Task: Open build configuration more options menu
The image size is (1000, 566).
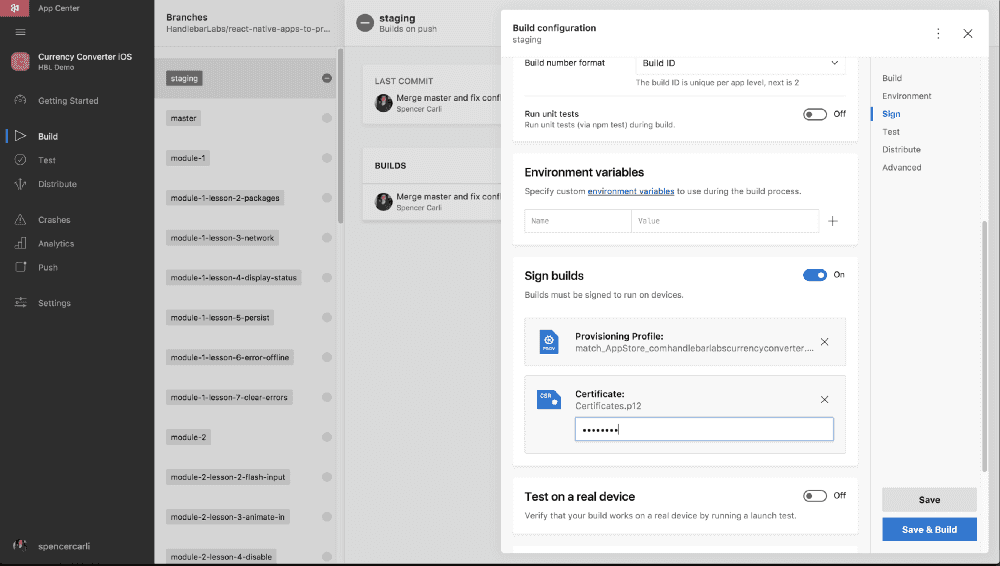Action: pos(938,33)
